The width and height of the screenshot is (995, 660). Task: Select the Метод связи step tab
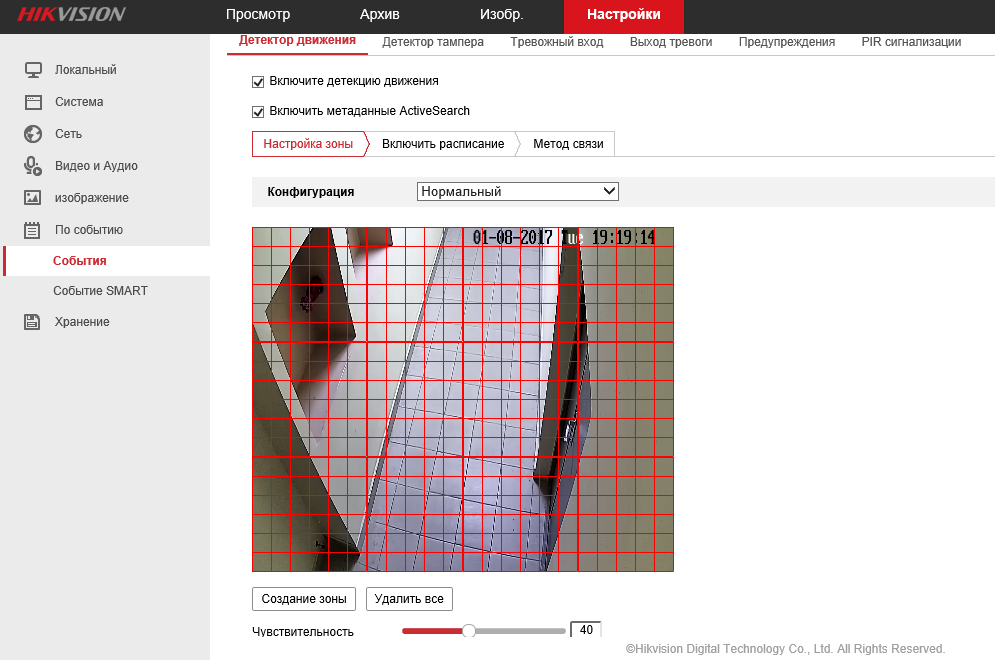568,144
